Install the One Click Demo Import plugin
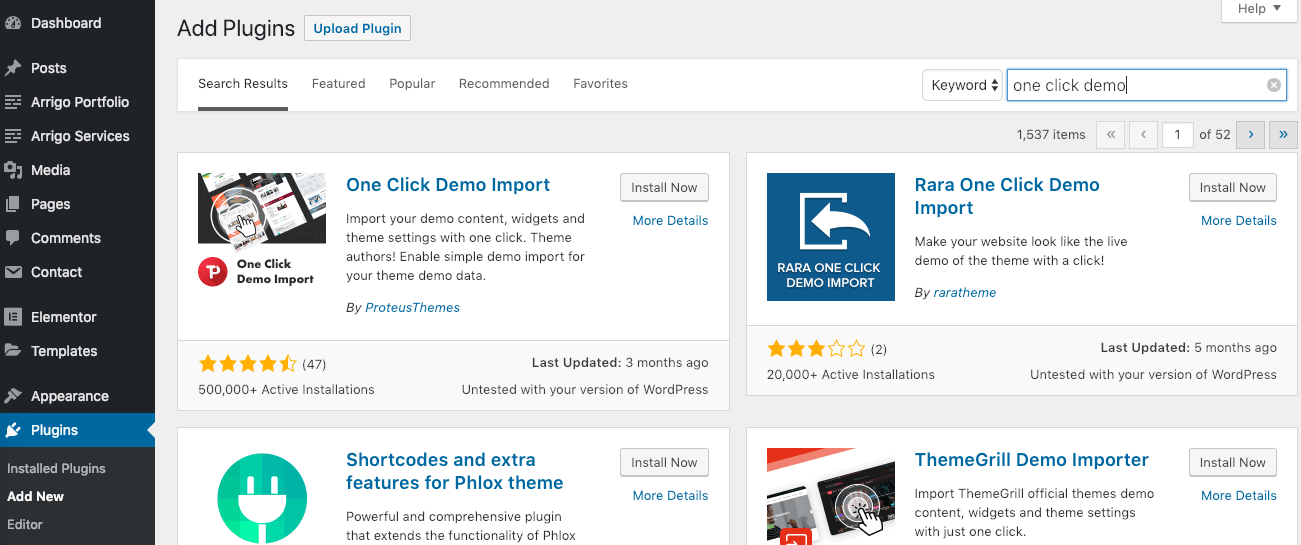The width and height of the screenshot is (1301, 545). (664, 187)
